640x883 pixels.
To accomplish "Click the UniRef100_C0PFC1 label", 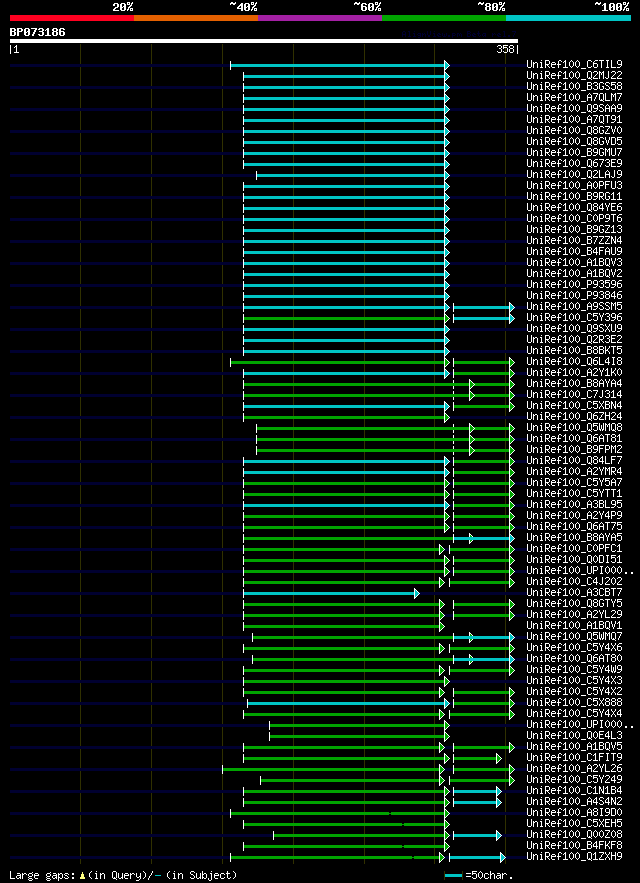I will 574,549.
